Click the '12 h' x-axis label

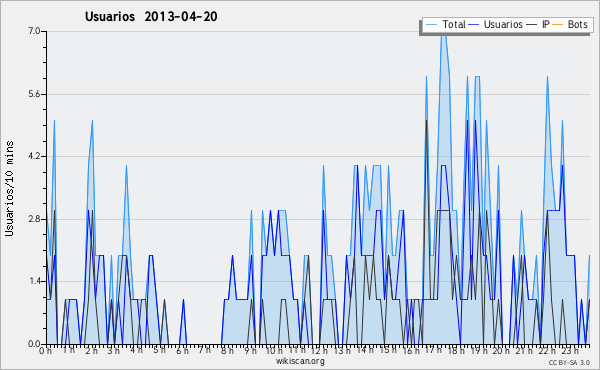(319, 350)
